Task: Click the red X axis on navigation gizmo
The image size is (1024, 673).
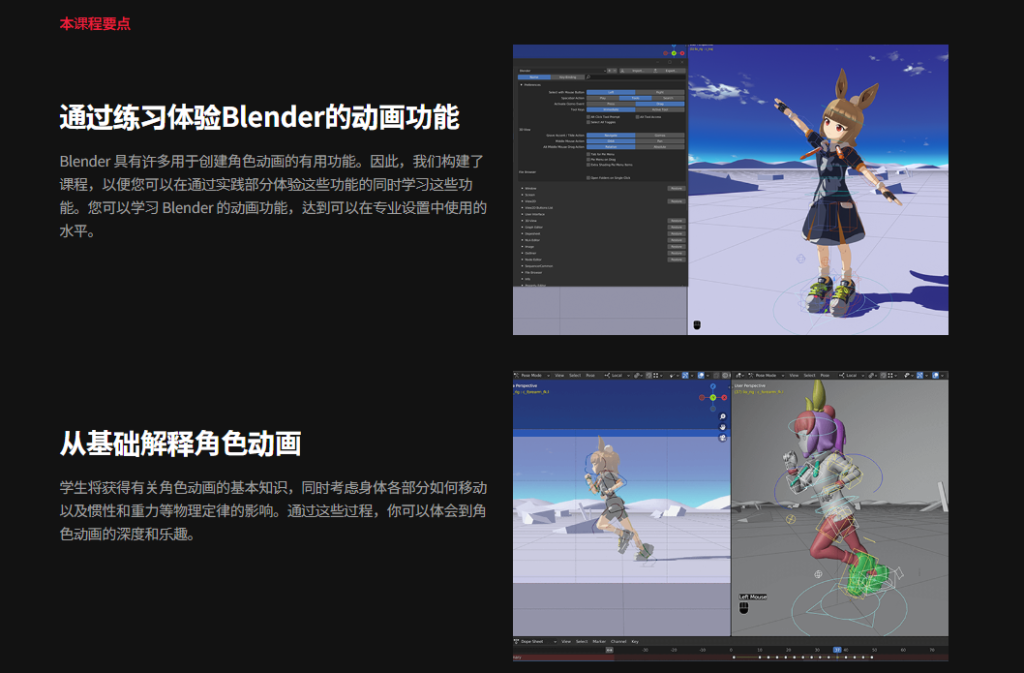Action: 724,398
